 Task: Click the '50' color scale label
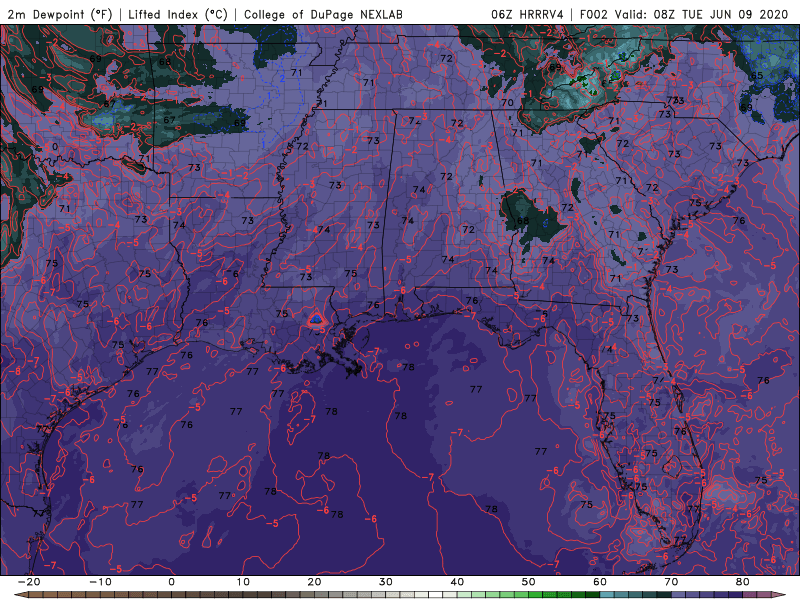(529, 582)
